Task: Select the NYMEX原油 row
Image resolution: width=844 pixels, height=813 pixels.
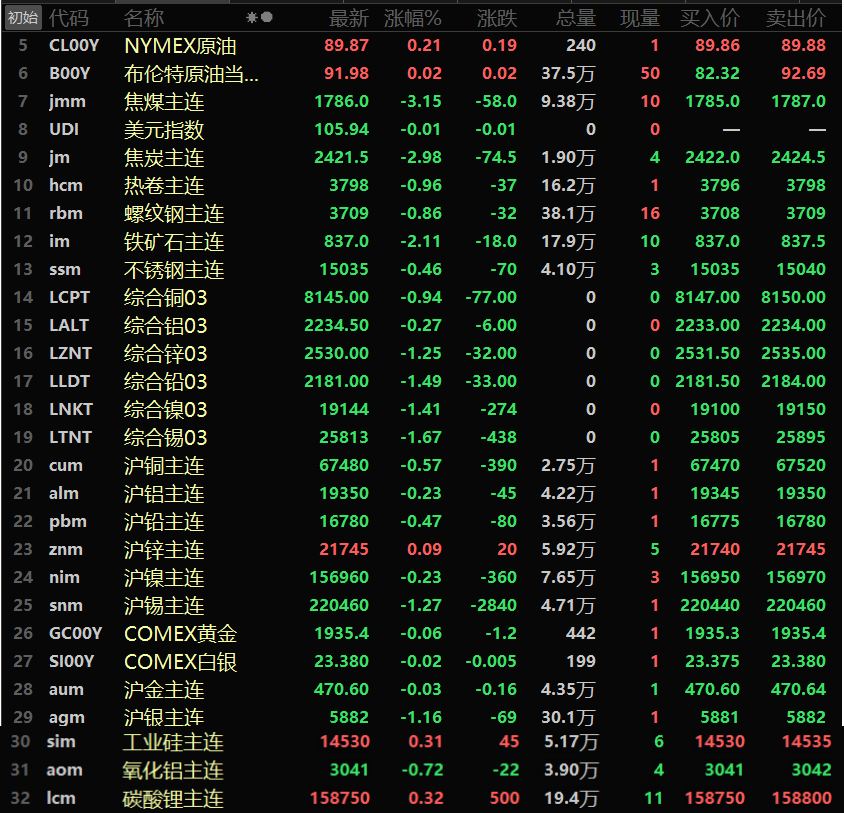Action: (x=180, y=45)
